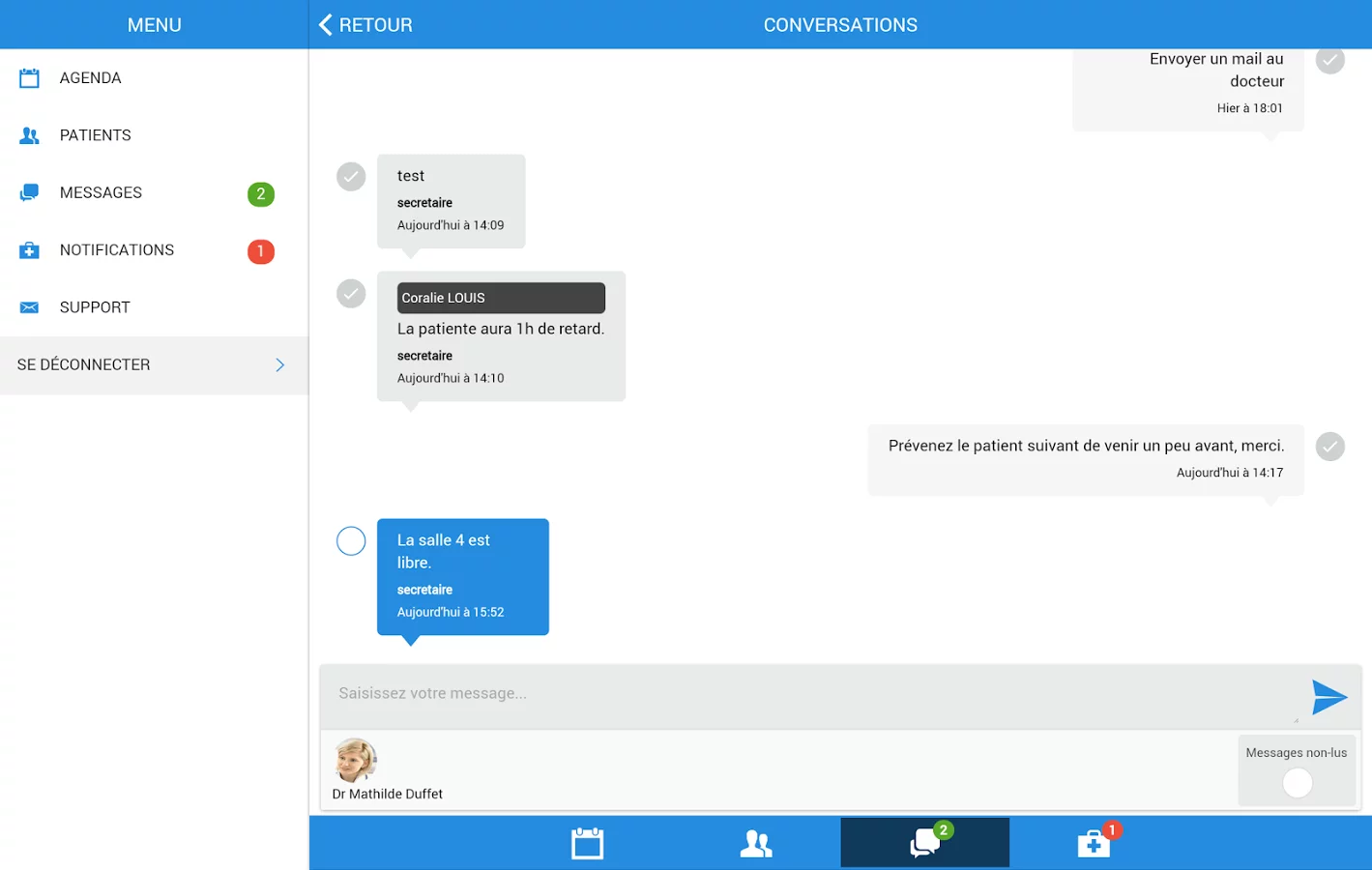
Task: Click the Messages speech bubble icon in sidebar
Action: point(30,192)
